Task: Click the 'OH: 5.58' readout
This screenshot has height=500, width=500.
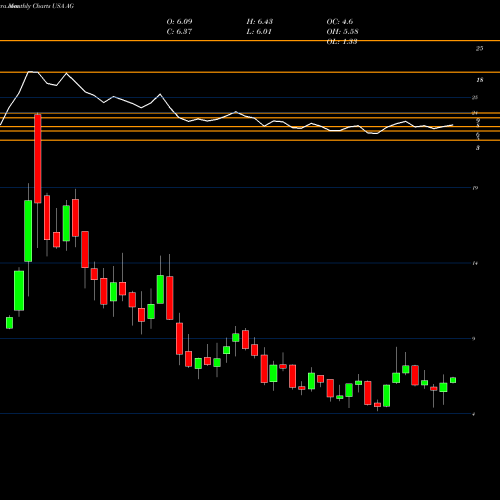Action: tap(342, 32)
